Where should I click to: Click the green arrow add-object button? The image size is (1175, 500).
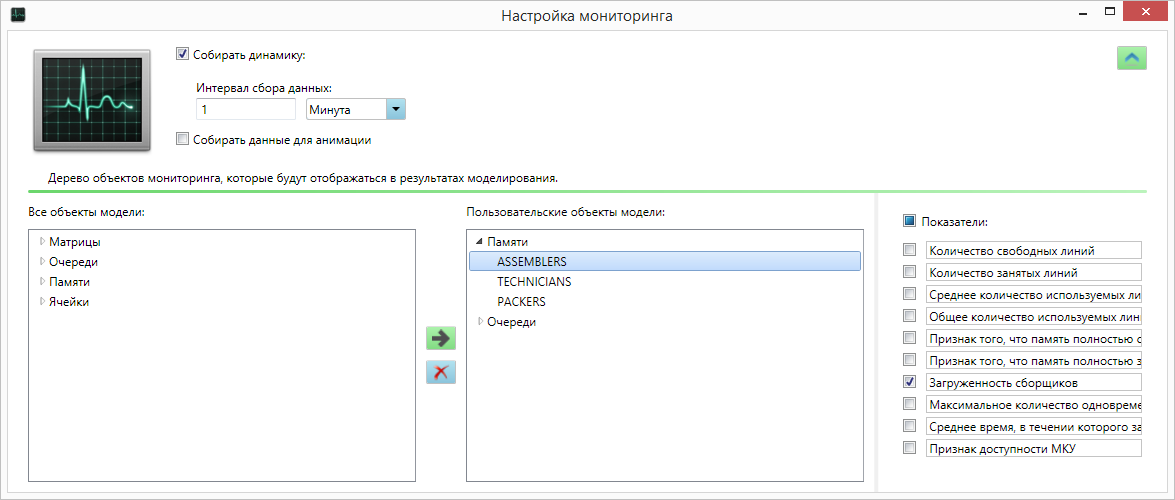click(441, 338)
